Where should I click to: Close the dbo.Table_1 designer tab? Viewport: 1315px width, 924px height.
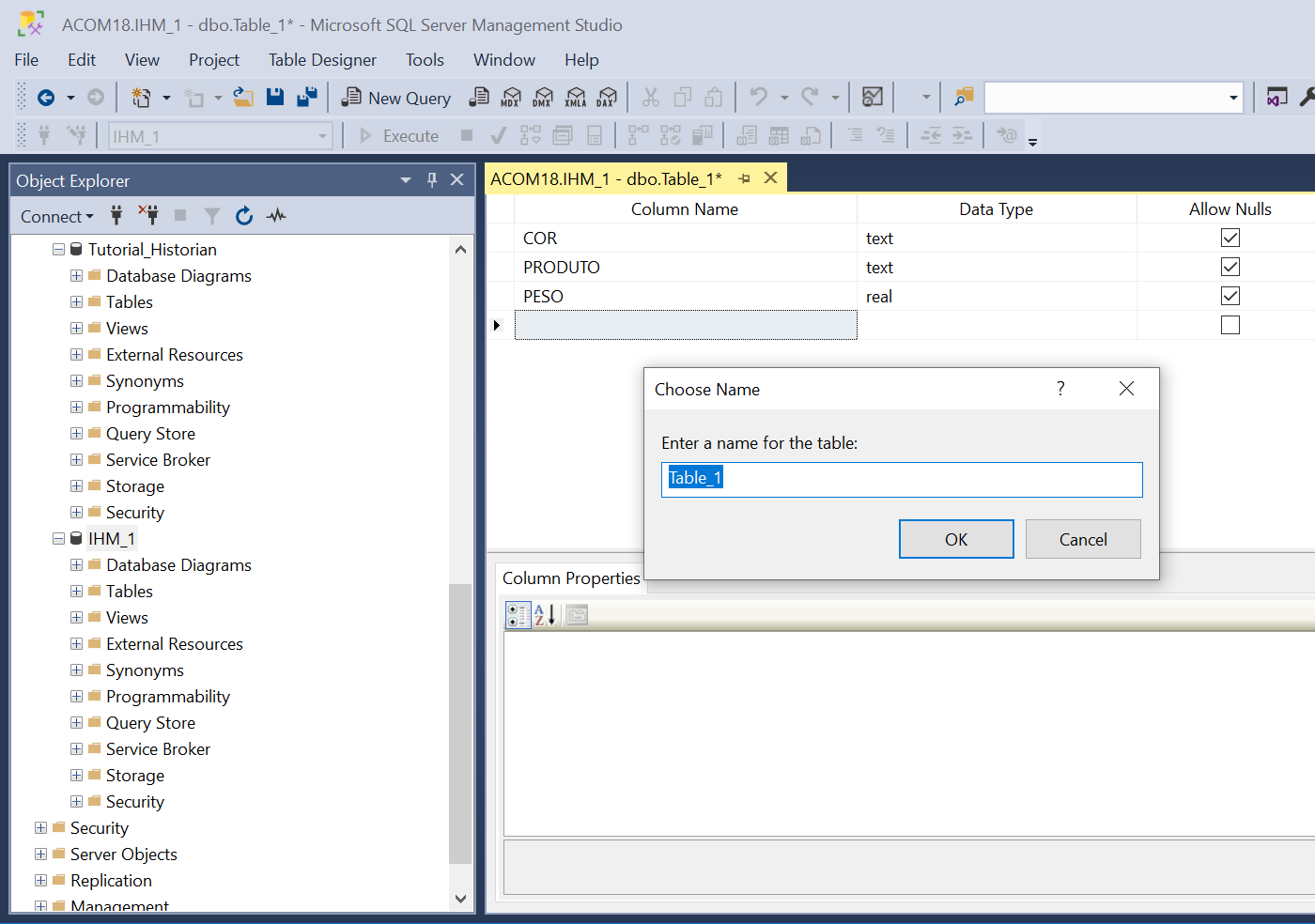click(x=770, y=177)
